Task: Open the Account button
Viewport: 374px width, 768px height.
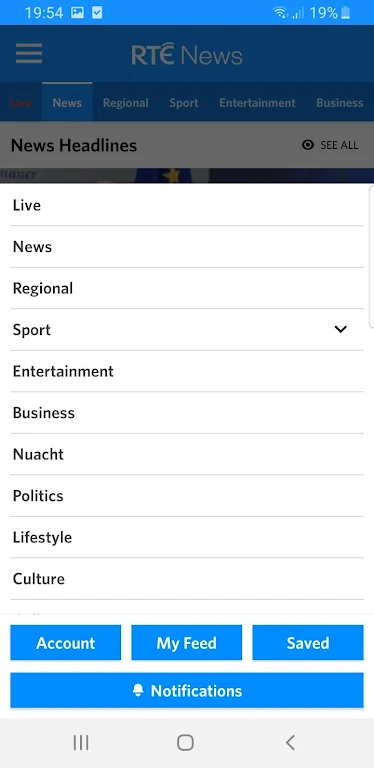Action: click(66, 643)
